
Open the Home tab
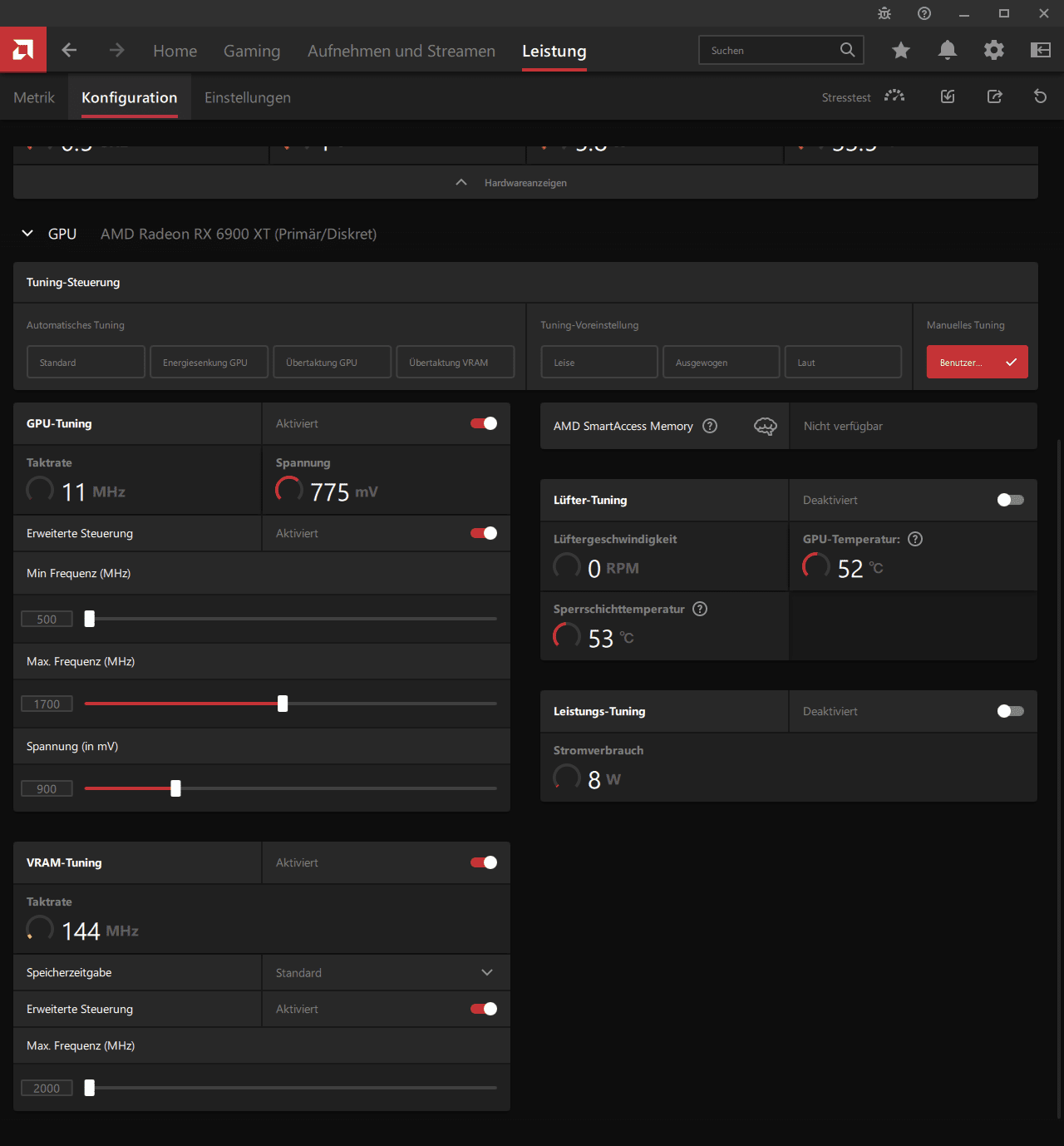coord(175,51)
